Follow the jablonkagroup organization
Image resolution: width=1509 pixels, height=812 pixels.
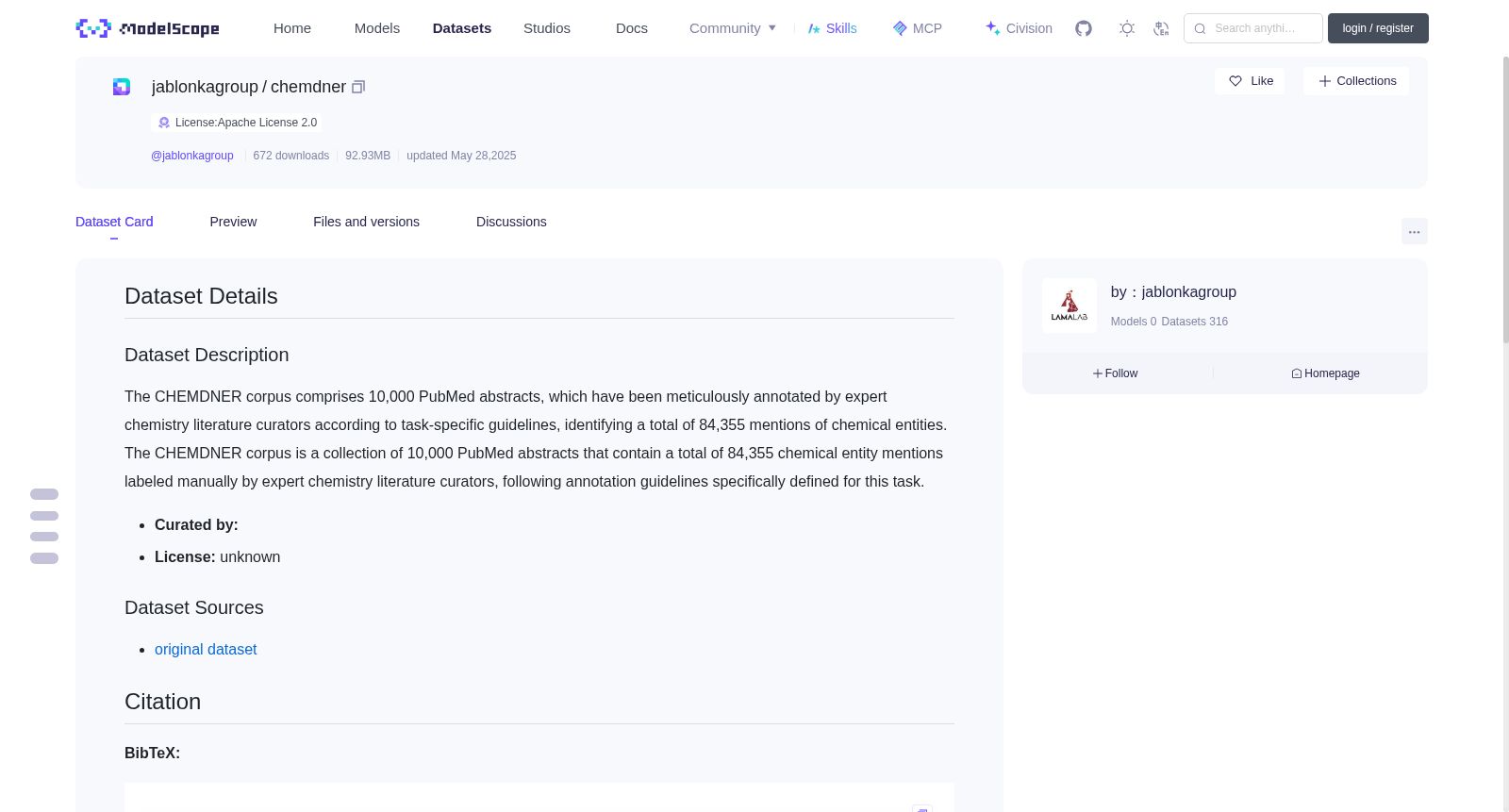click(x=1116, y=373)
